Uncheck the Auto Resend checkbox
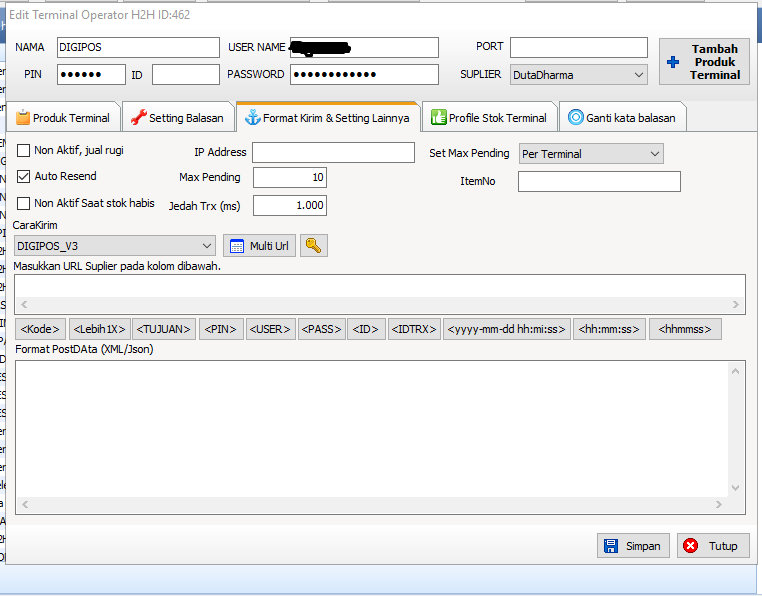The height and width of the screenshot is (596, 762). coord(24,177)
